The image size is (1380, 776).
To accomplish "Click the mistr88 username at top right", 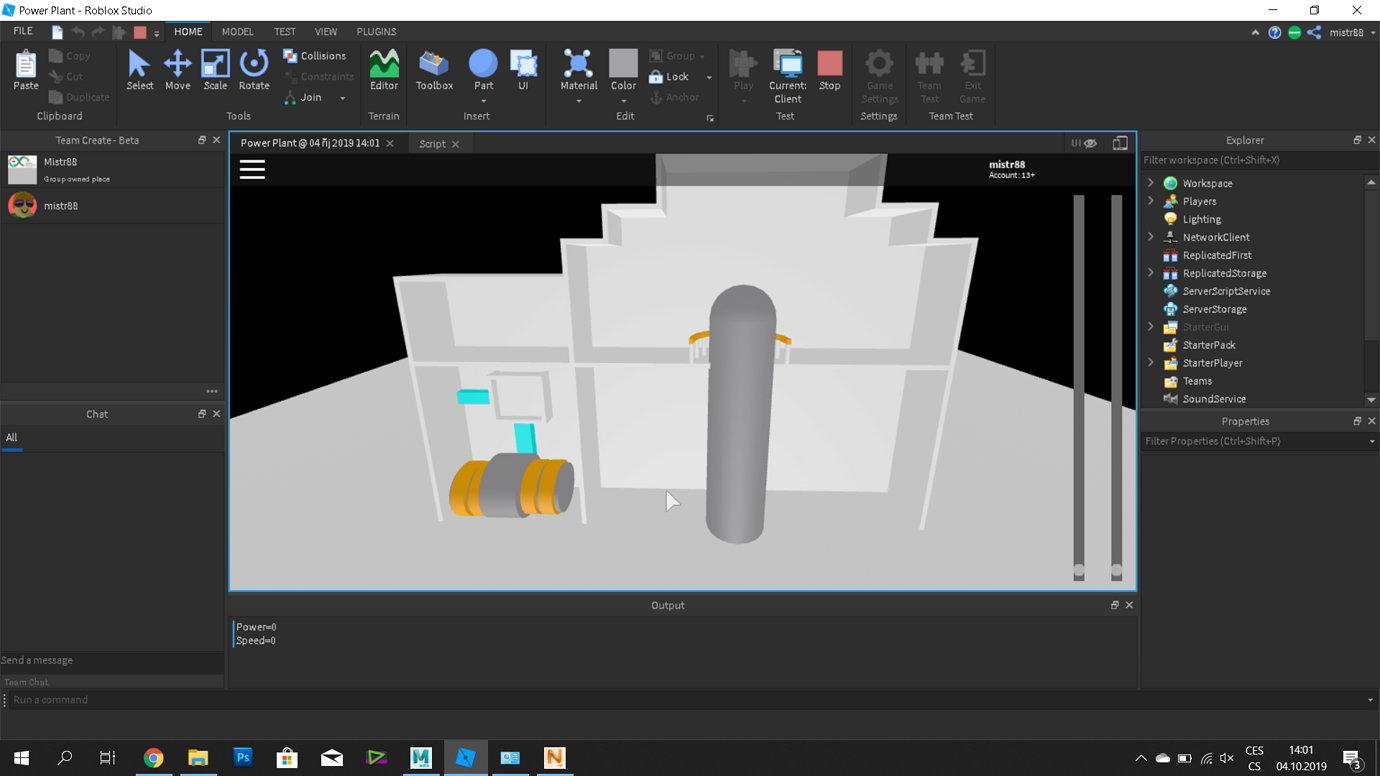I will pyautogui.click(x=1346, y=32).
